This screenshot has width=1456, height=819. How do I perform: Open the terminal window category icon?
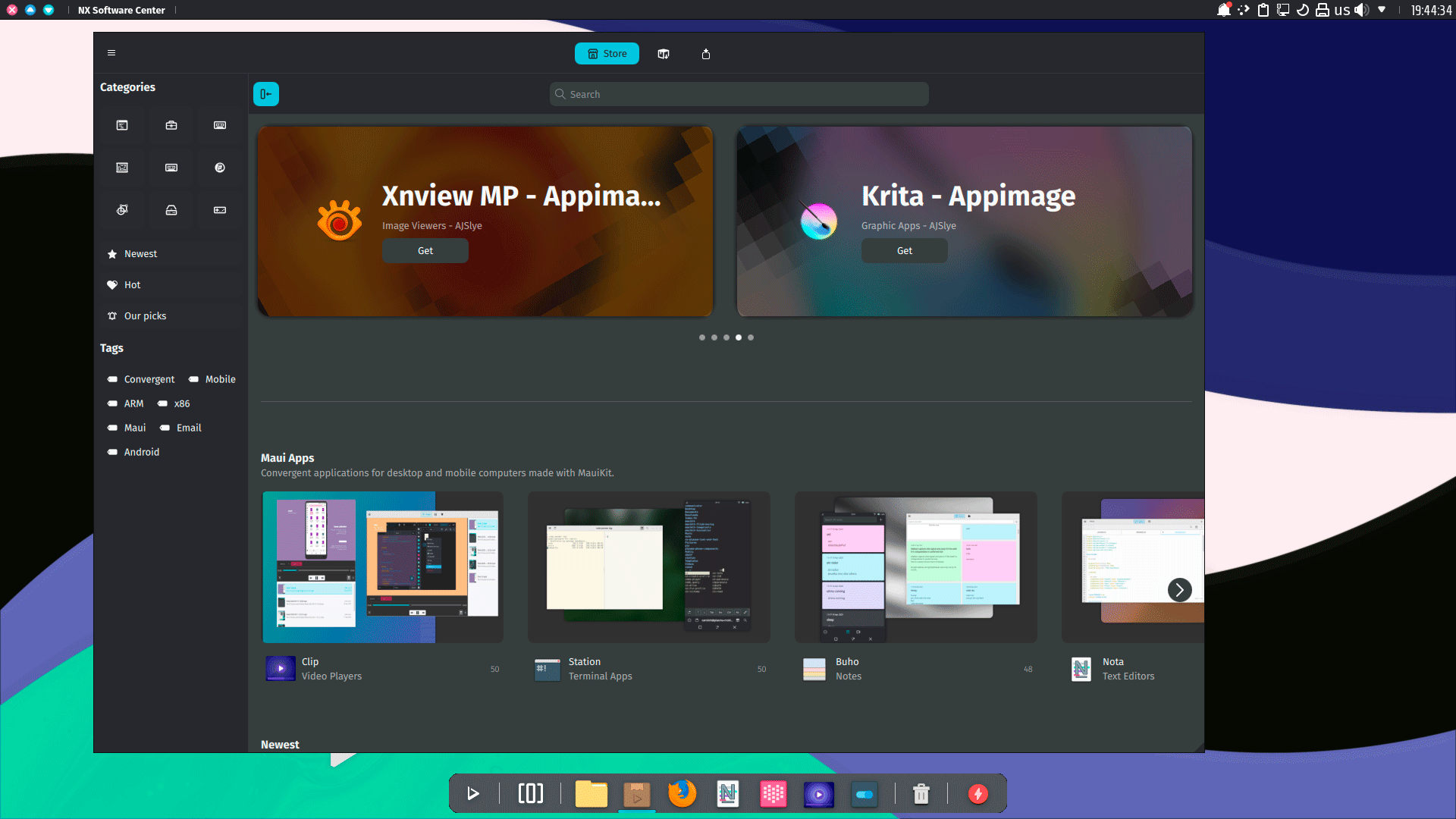[x=122, y=125]
